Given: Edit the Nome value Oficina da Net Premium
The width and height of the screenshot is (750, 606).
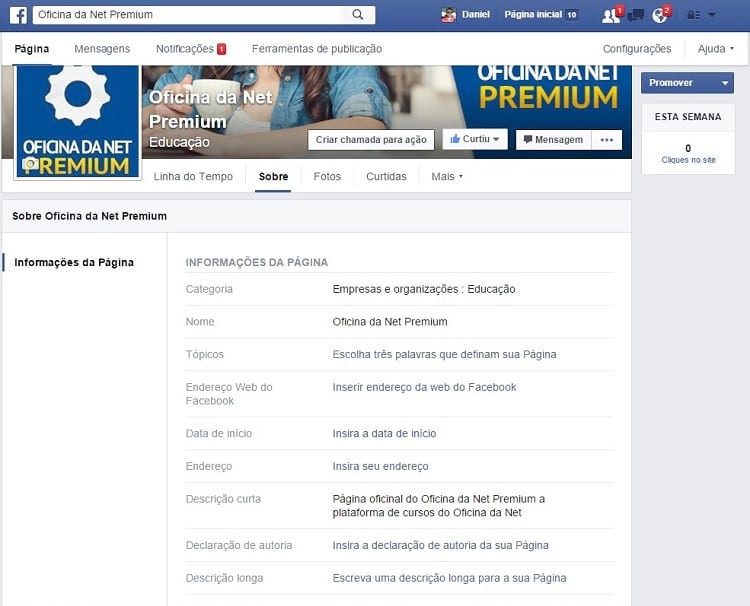Looking at the screenshot, I should (x=390, y=322).
